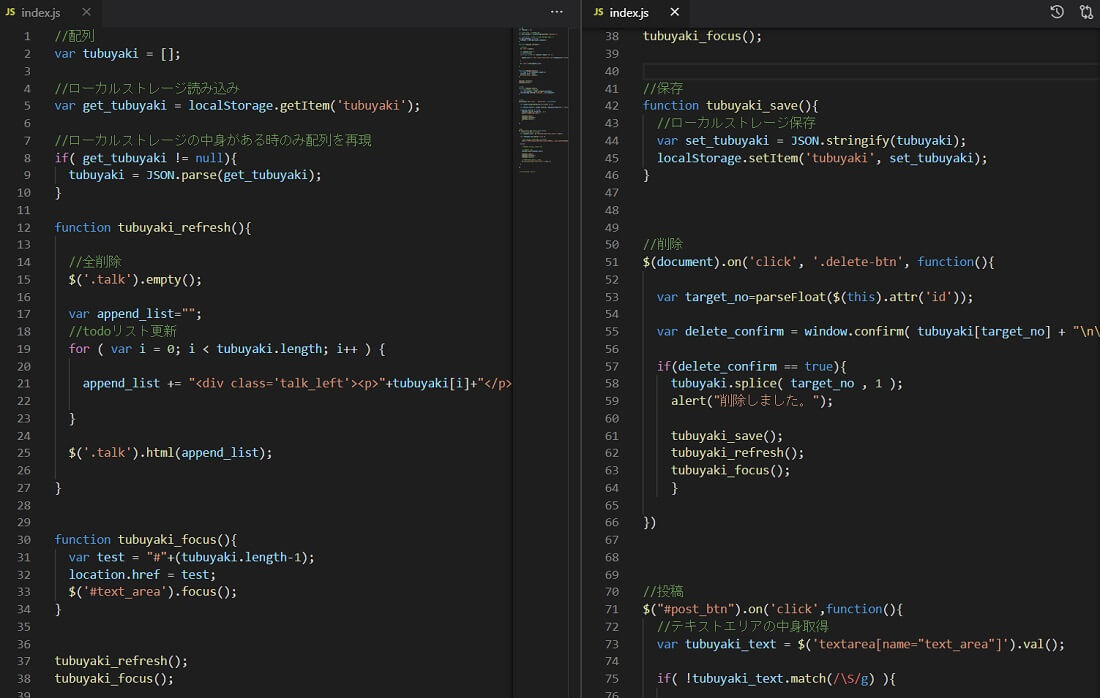
Task: Switch to the left index.js tab
Action: [x=42, y=13]
